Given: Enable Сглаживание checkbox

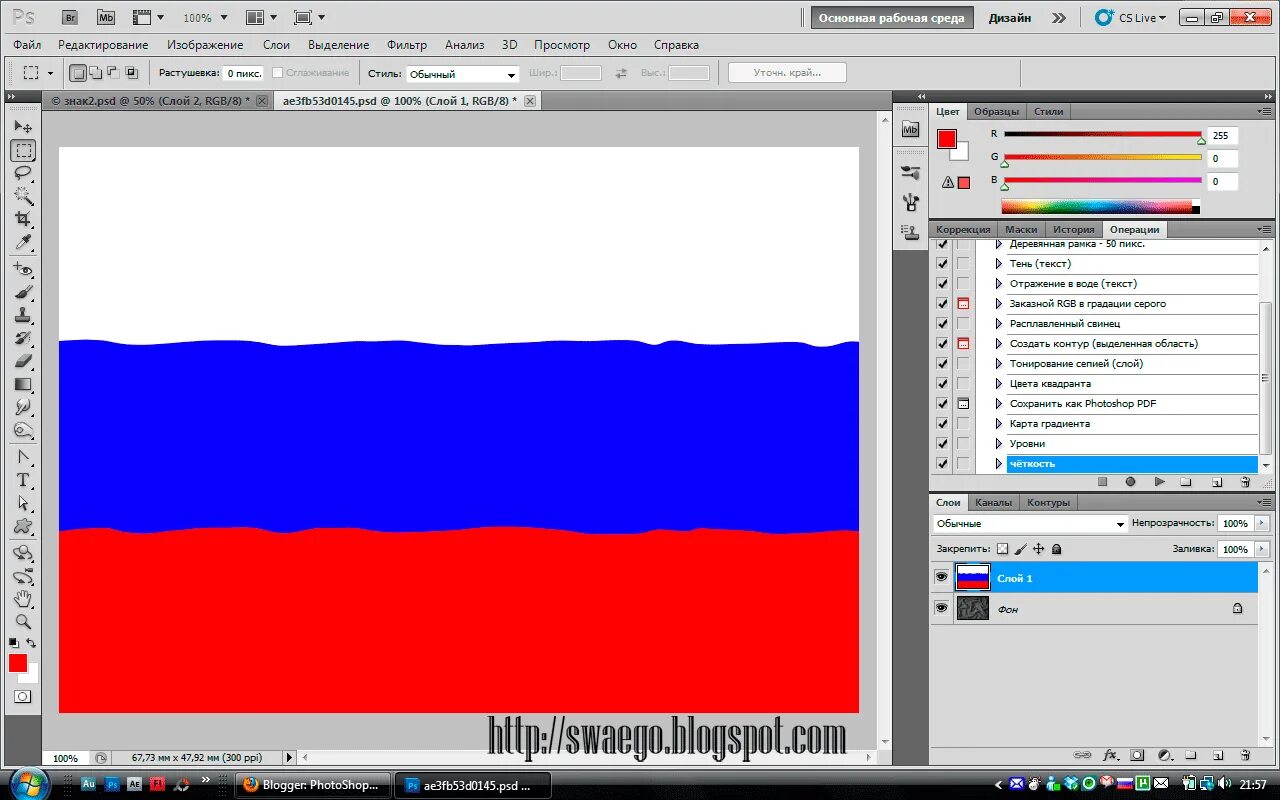Looking at the screenshot, I should coord(278,73).
